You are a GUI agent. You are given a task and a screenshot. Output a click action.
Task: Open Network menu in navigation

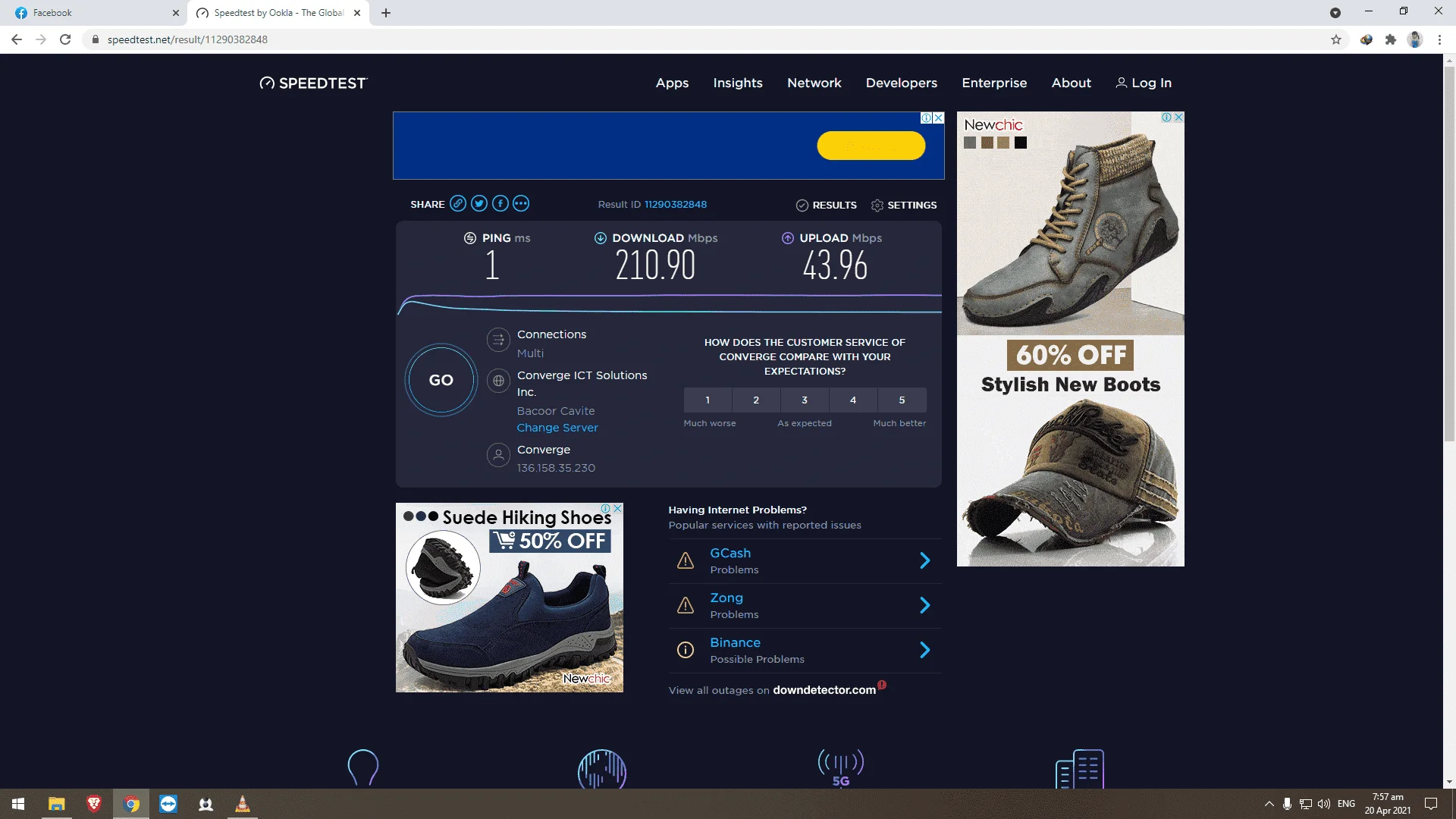814,83
